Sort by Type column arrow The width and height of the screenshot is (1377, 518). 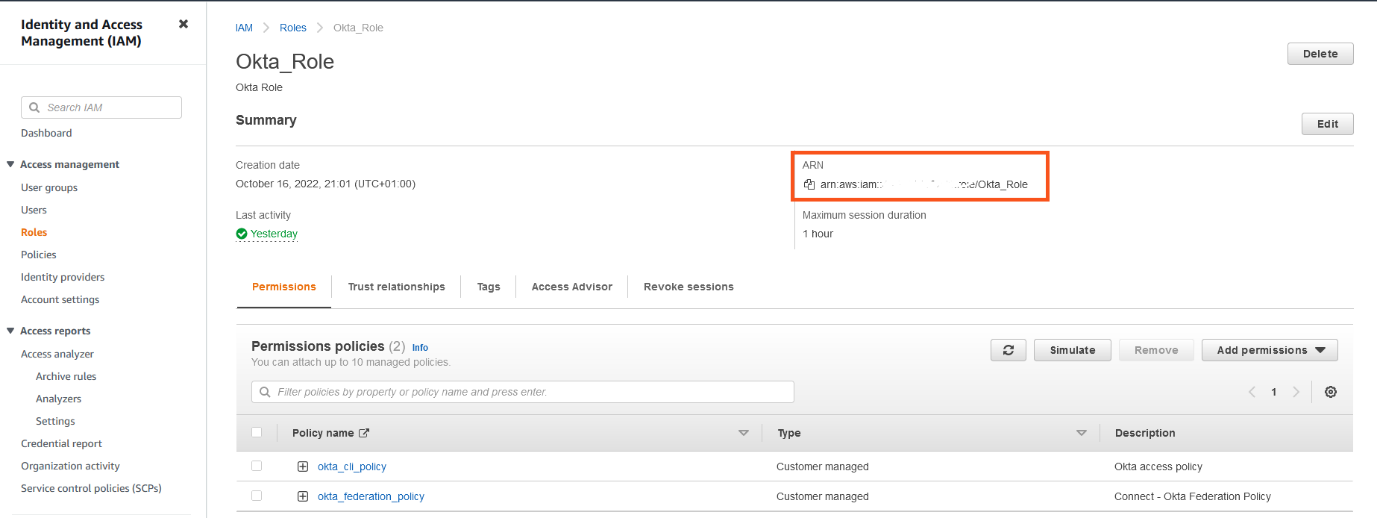1081,433
